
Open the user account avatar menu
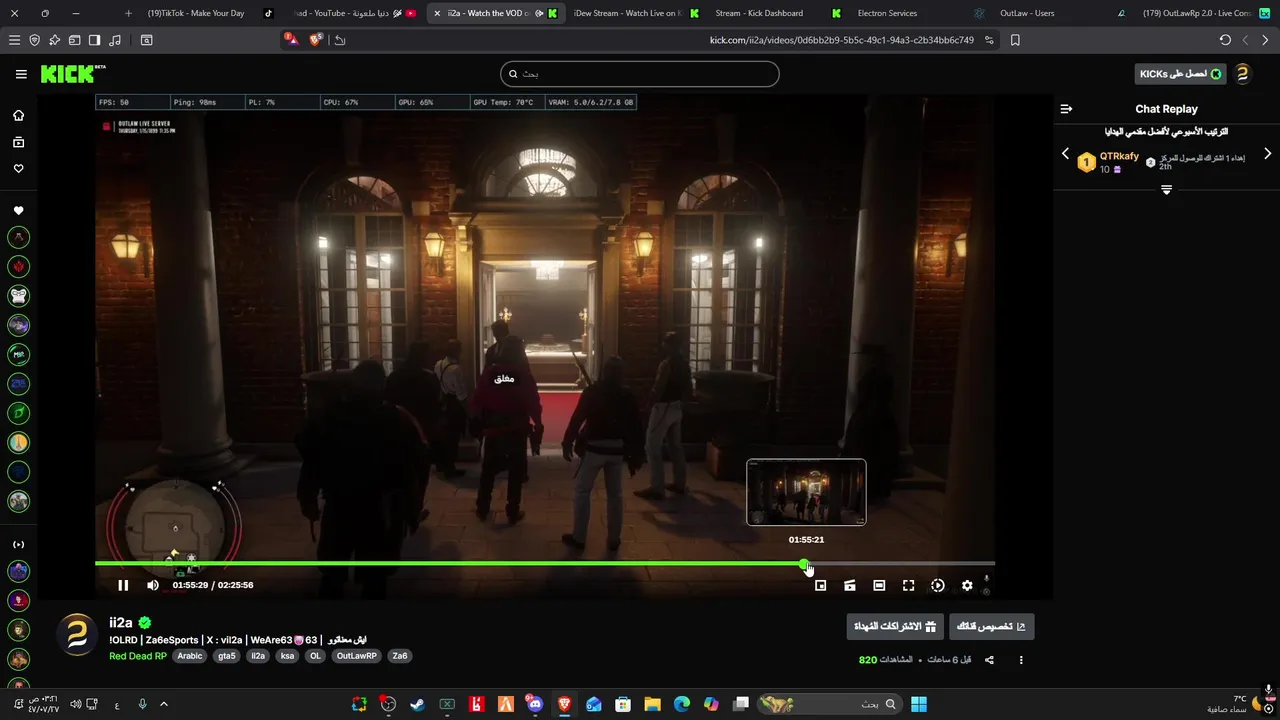(1242, 74)
